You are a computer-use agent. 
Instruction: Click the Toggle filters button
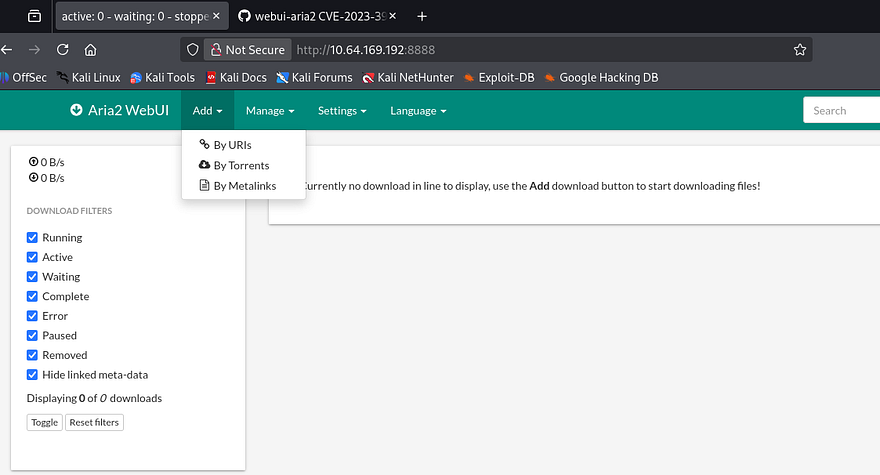pos(44,422)
